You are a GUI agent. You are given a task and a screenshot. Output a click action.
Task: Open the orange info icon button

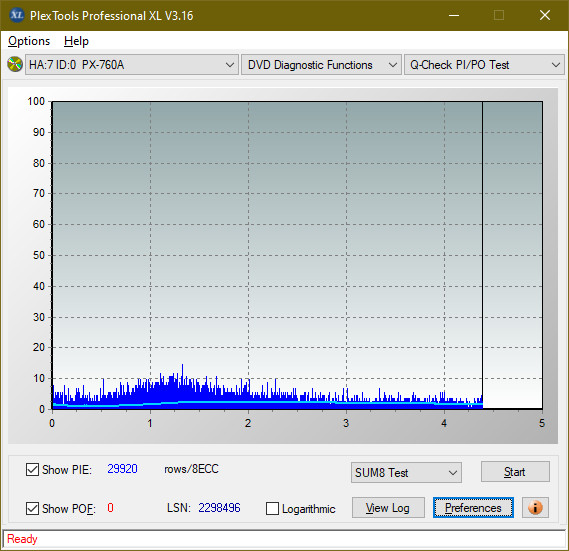pos(535,507)
